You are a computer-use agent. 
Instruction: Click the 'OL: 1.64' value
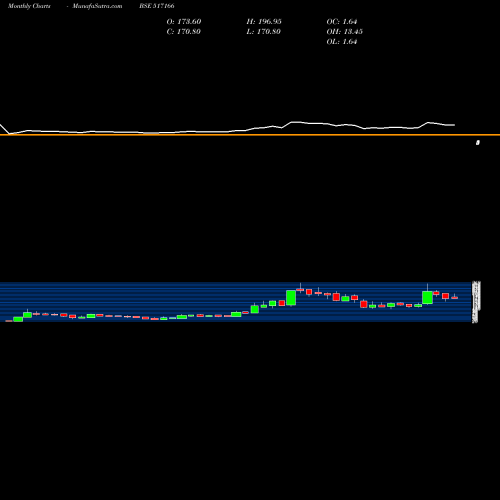342,41
